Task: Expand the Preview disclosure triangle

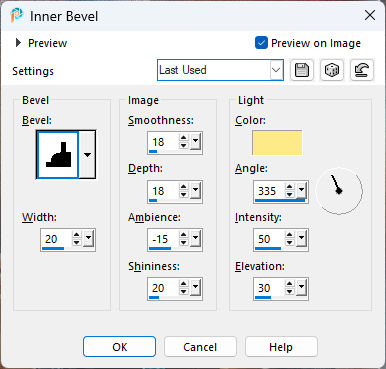Action: pyautogui.click(x=18, y=43)
